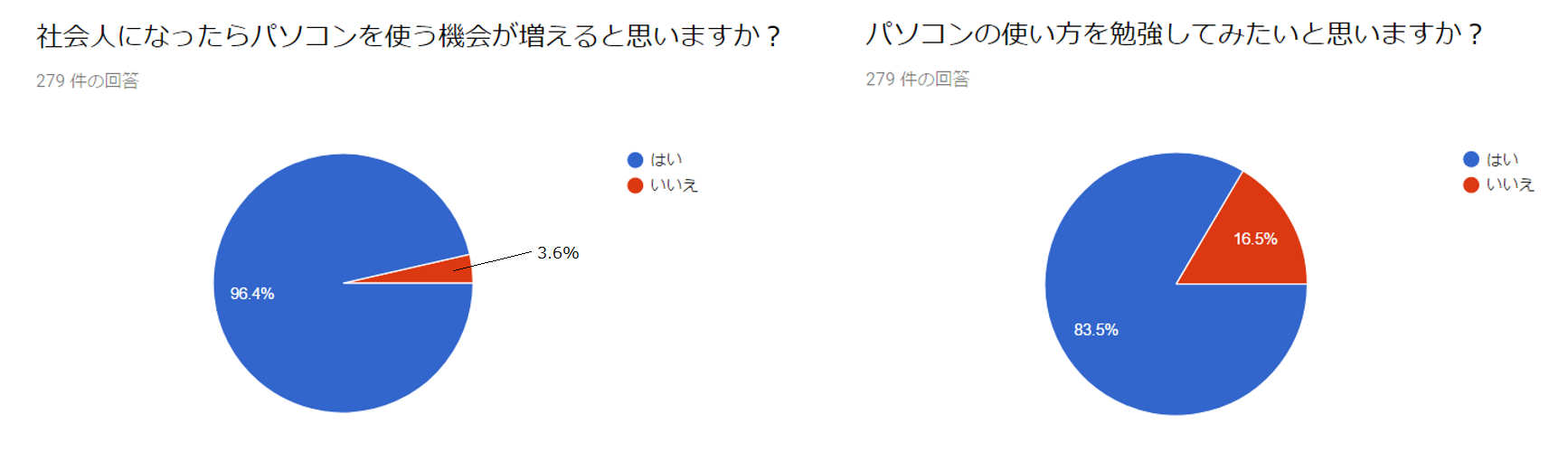This screenshot has height=452, width=1568.
Task: Click the 83.5% percentage label
Action: coord(1096,330)
